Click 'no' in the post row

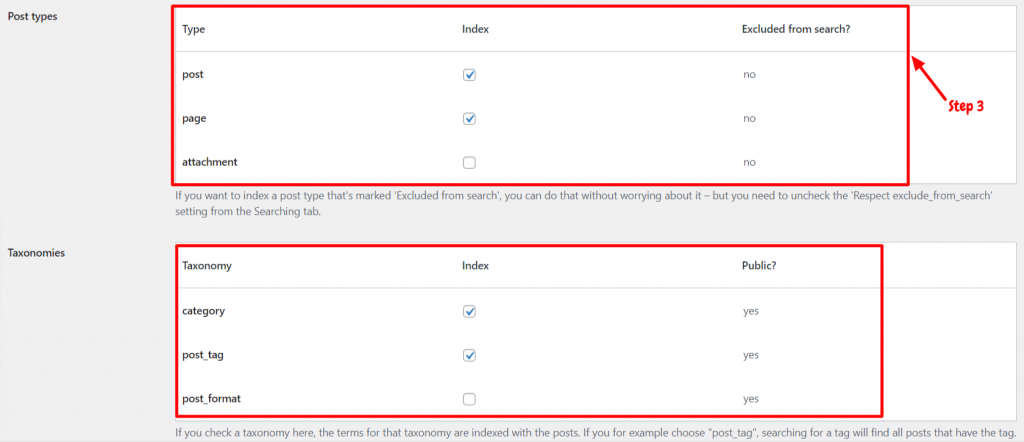pos(749,75)
